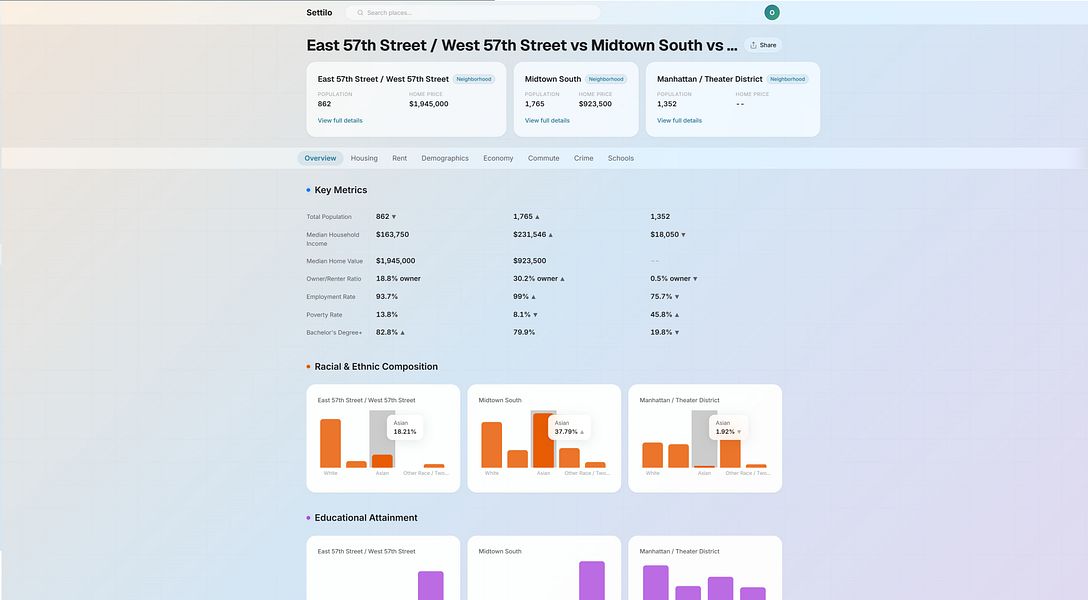Click the 93.7% employment value
This screenshot has height=600, width=1088.
pyautogui.click(x=386, y=297)
